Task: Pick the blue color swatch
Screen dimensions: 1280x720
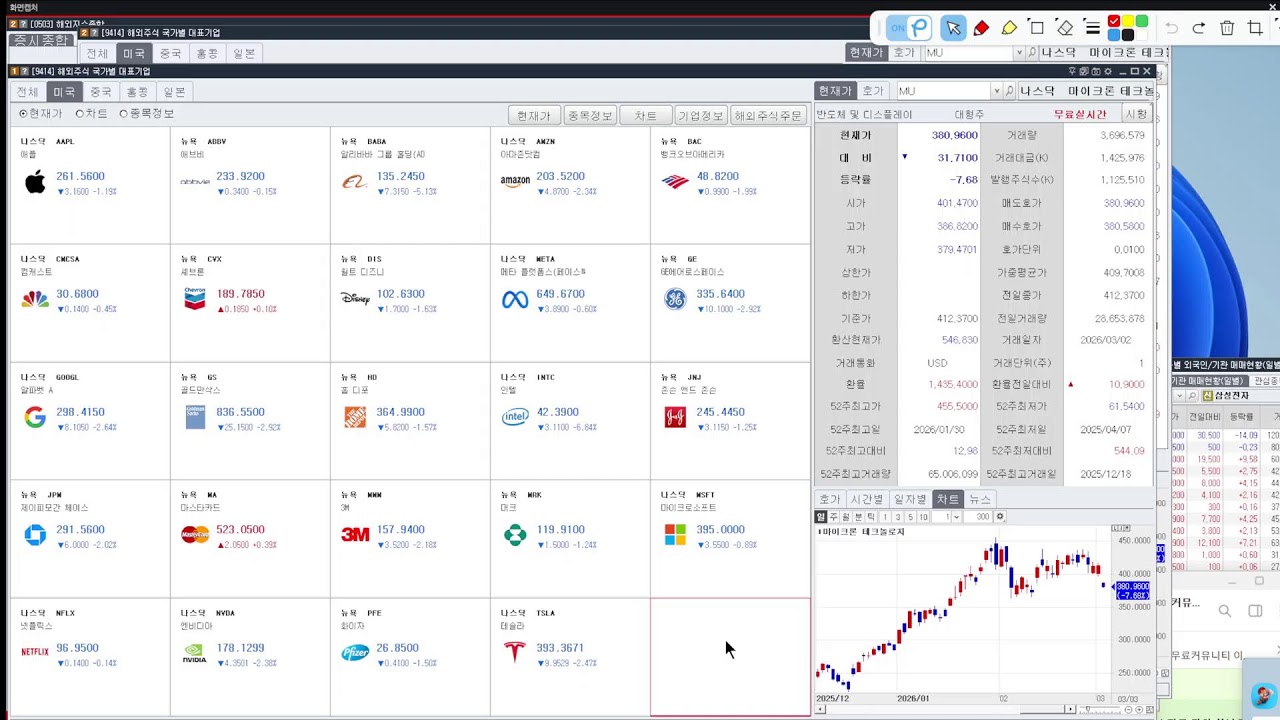Action: (1114, 35)
